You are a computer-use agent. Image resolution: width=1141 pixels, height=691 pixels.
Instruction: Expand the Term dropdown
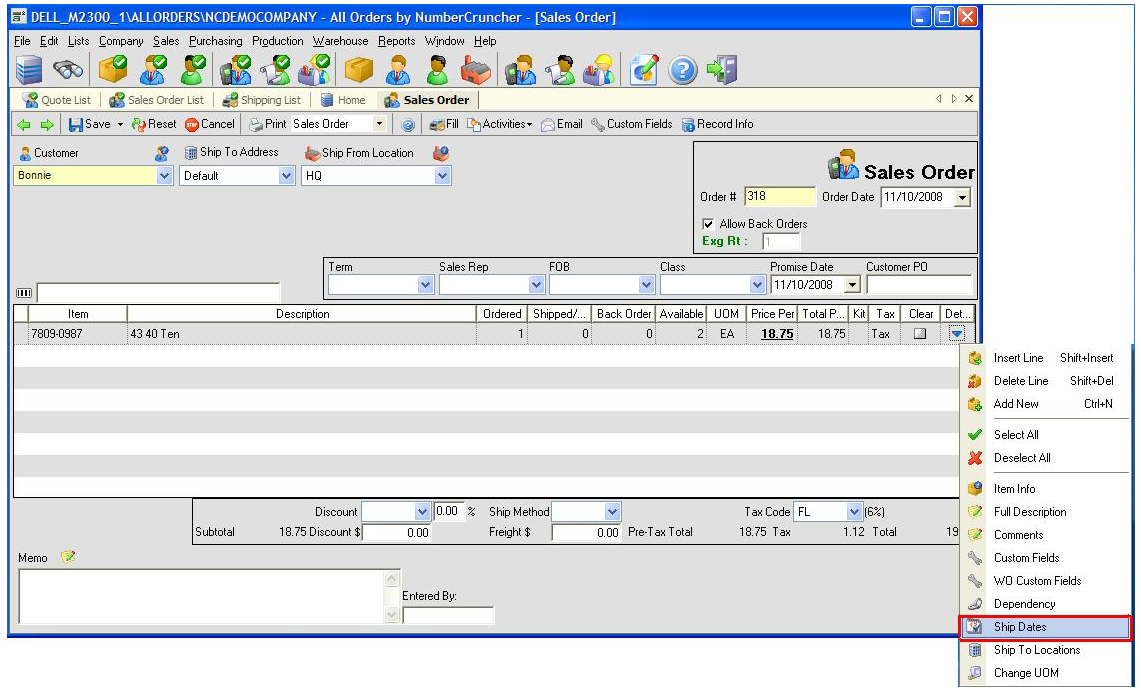(x=426, y=285)
